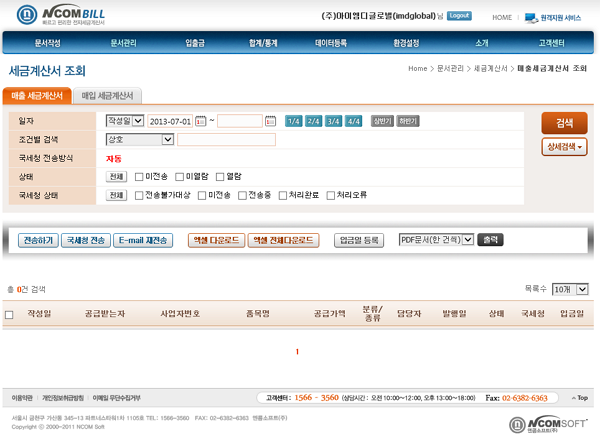Click the 원격지원 서비스 remote support icon

pyautogui.click(x=531, y=18)
